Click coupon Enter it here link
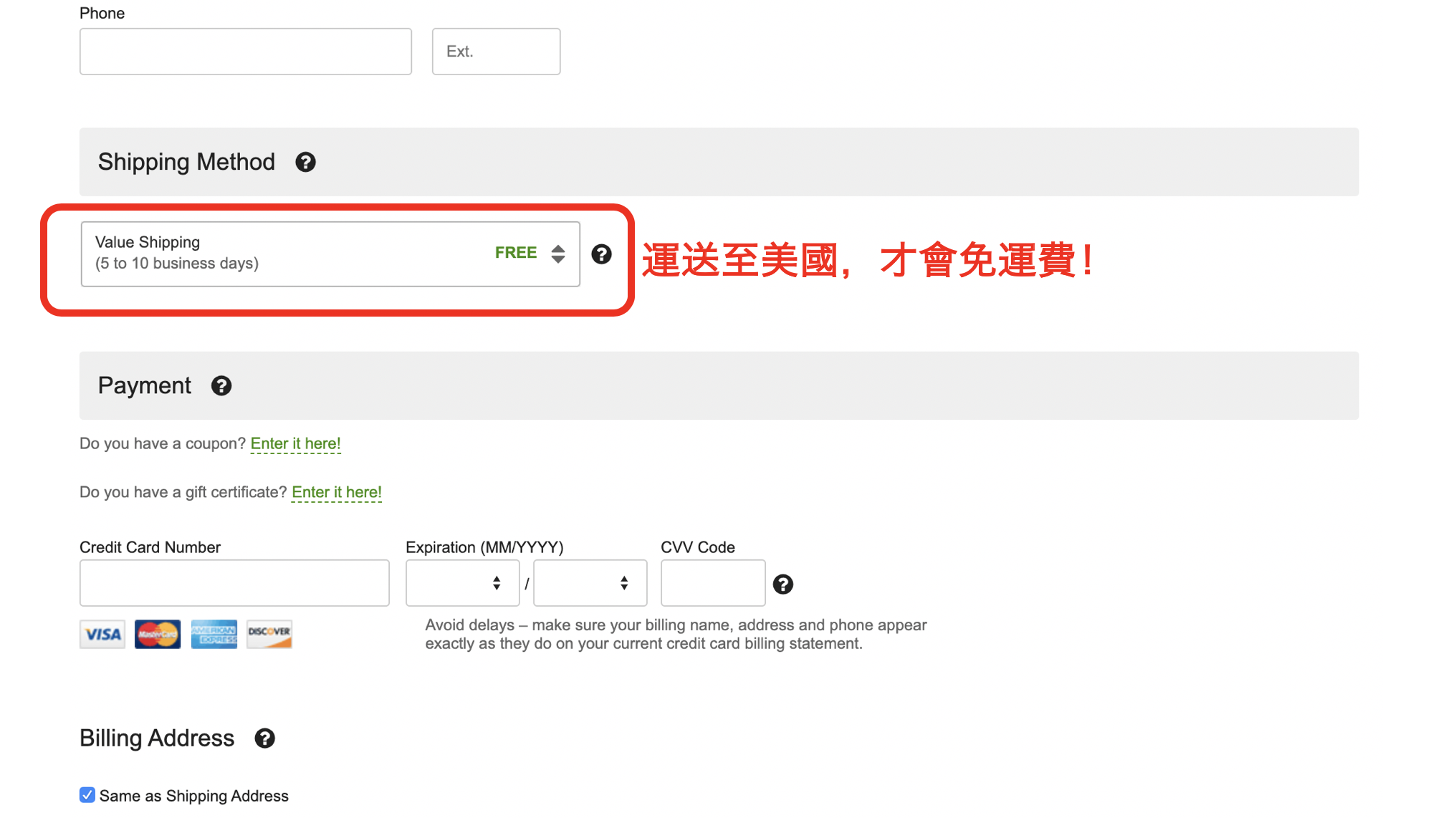The width and height of the screenshot is (1456, 818). click(x=295, y=443)
